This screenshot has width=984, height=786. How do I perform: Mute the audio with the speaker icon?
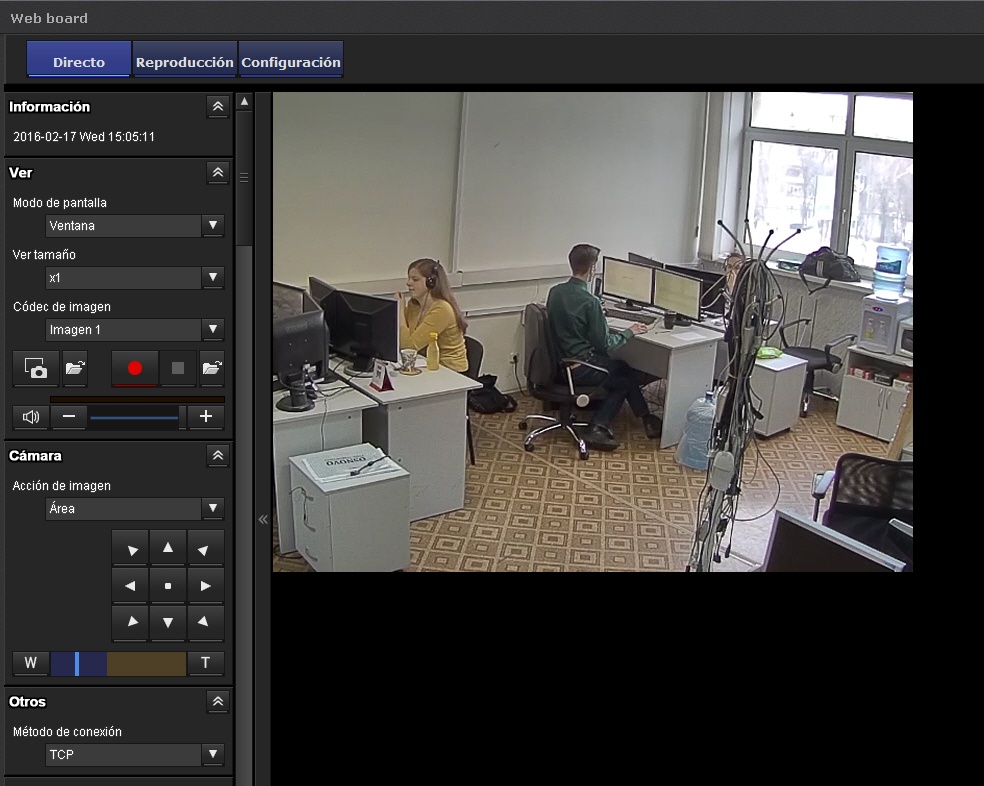pos(30,417)
